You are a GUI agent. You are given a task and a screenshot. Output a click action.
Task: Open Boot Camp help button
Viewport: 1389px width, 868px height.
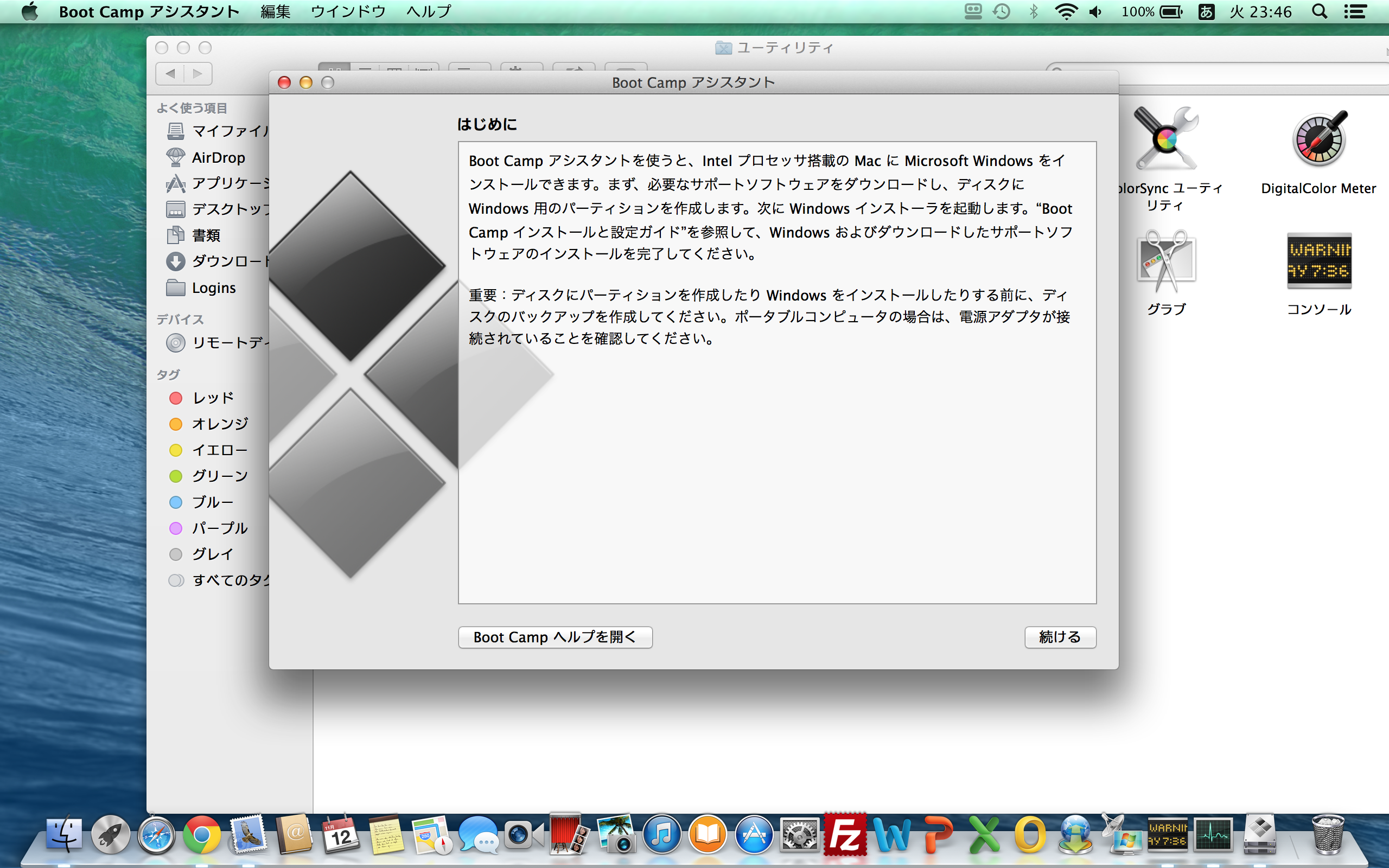[555, 637]
